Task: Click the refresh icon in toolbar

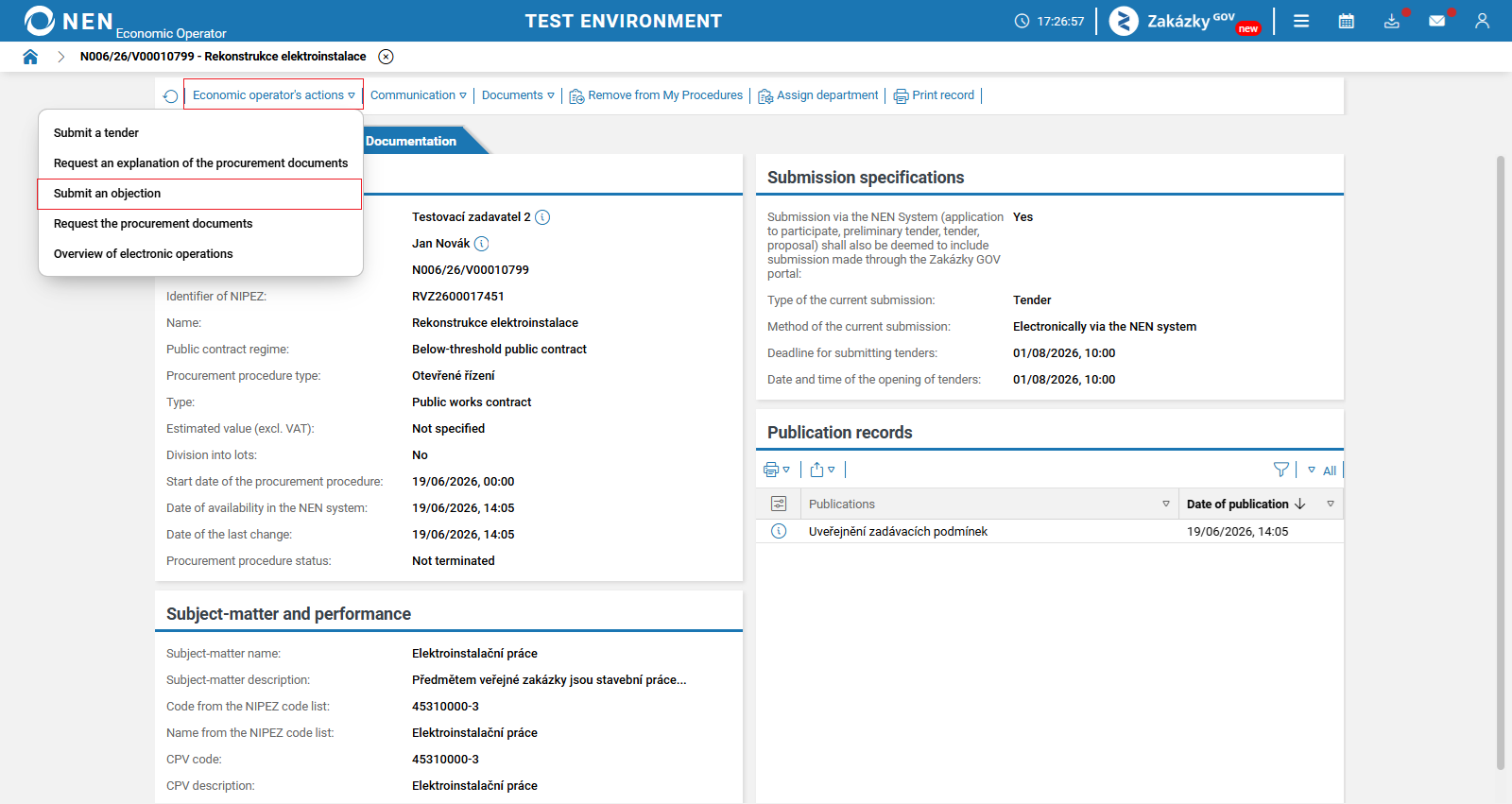Action: pyautogui.click(x=170, y=96)
